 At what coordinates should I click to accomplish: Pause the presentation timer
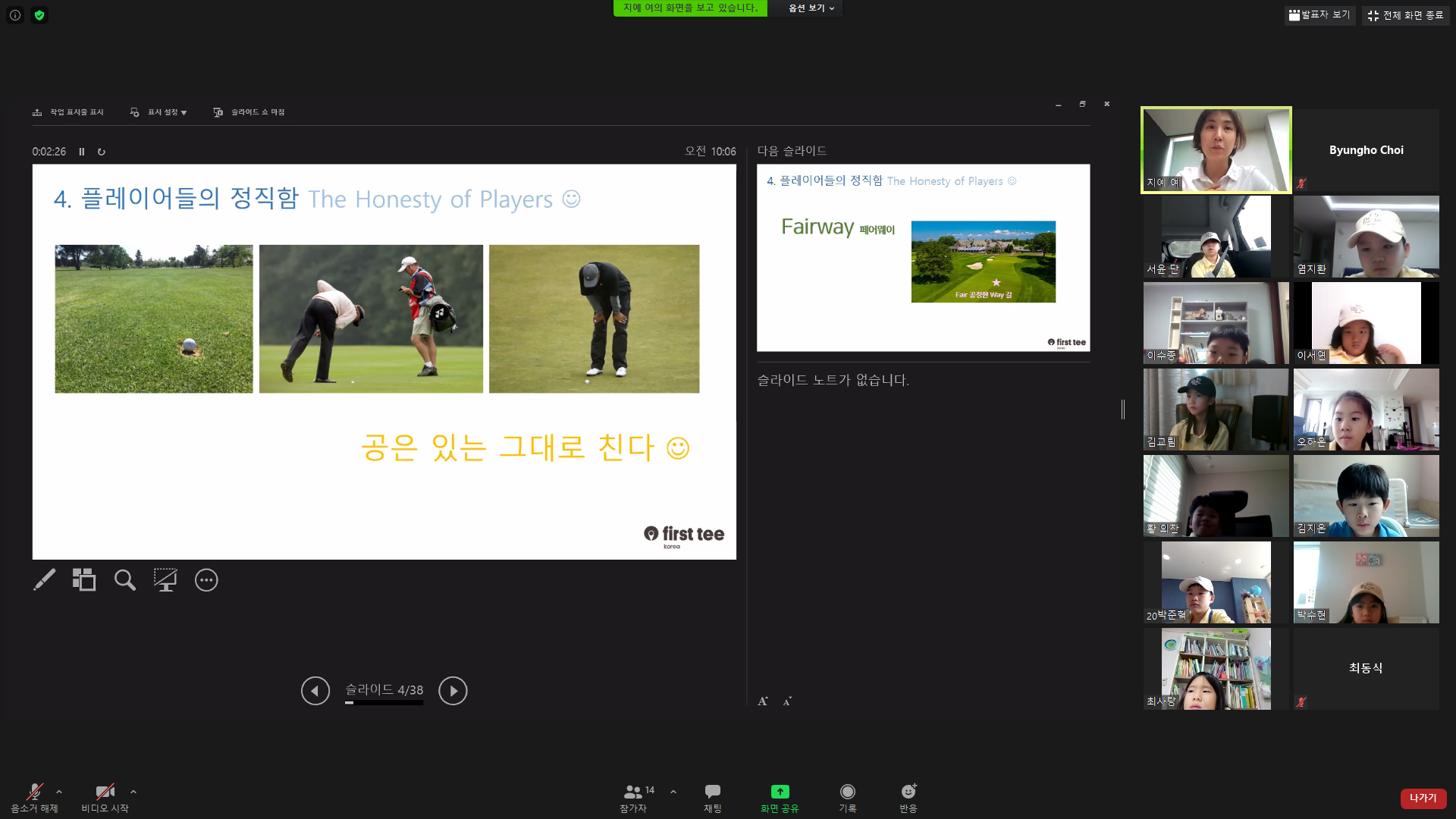pyautogui.click(x=82, y=152)
